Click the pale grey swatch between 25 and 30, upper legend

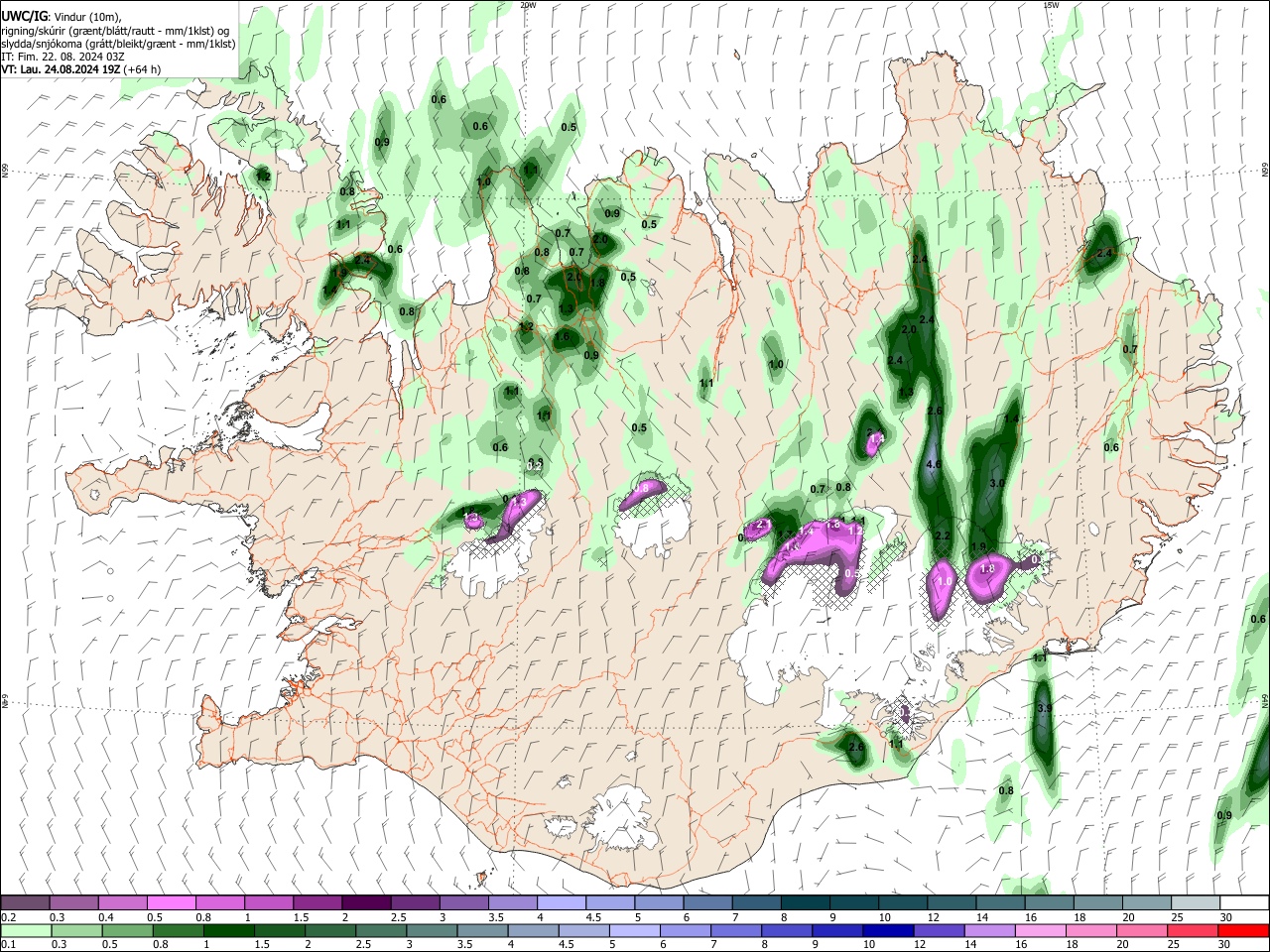coord(1196,903)
